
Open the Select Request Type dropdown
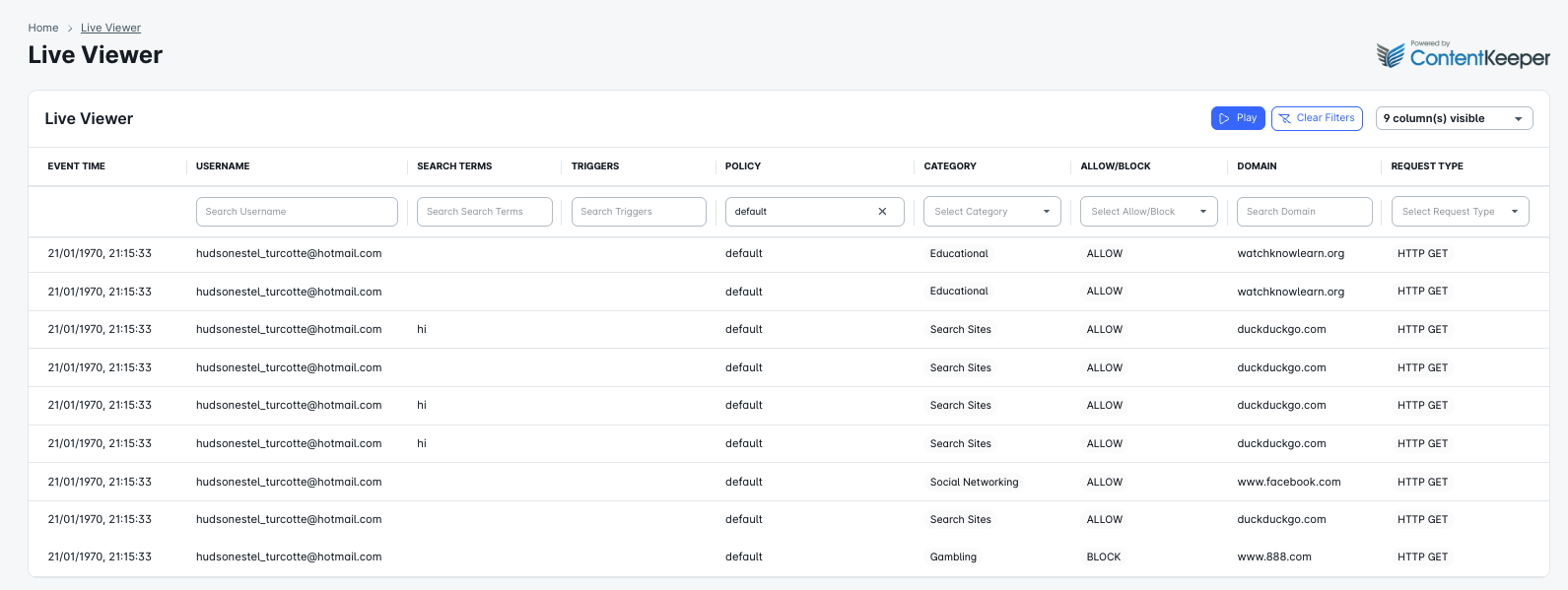pyautogui.click(x=1460, y=212)
